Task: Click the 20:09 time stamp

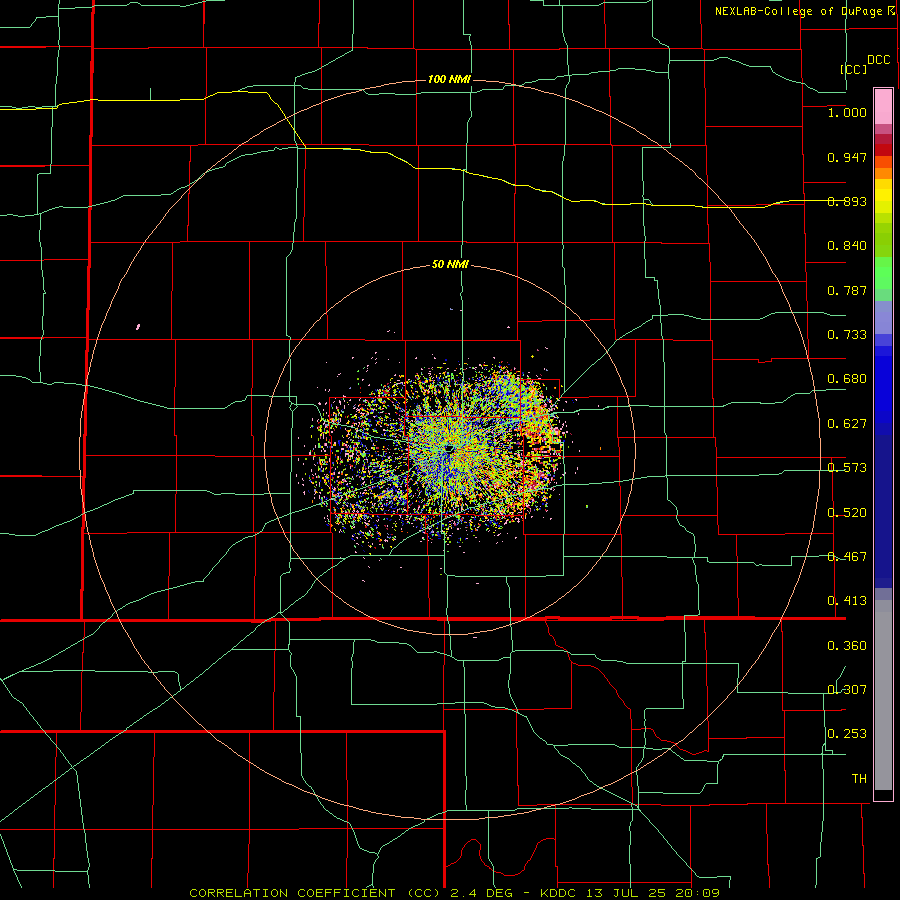Action: click(x=698, y=893)
